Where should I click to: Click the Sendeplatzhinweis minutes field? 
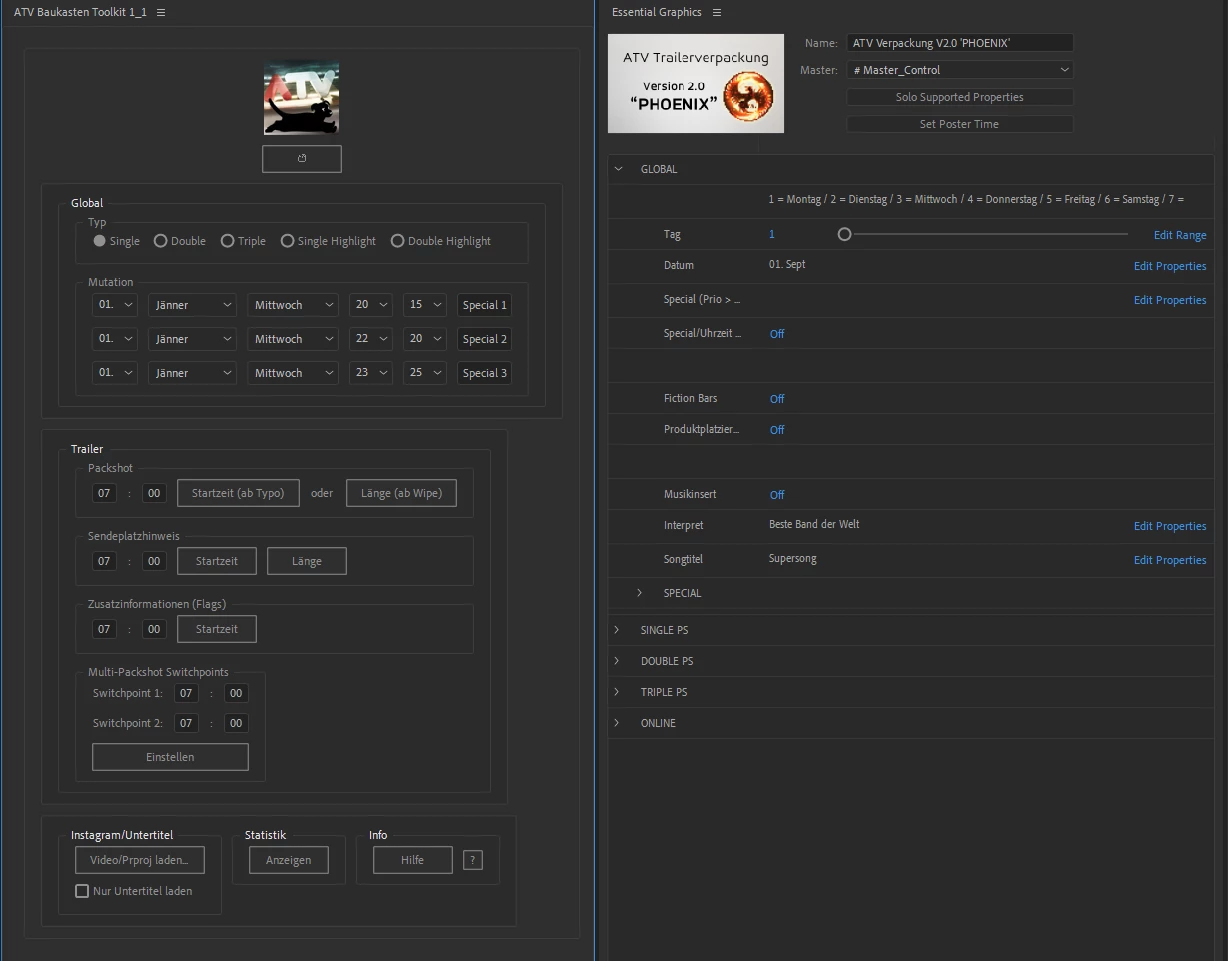pyautogui.click(x=154, y=561)
